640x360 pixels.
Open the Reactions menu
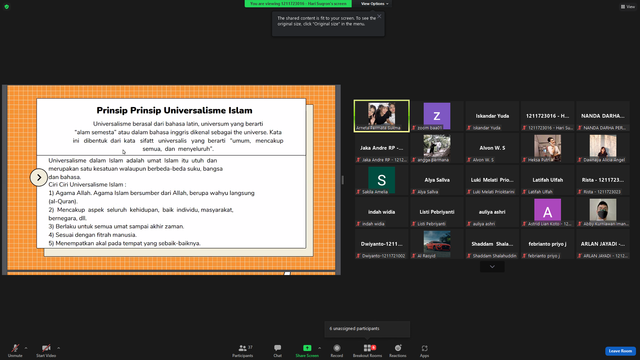(398, 350)
